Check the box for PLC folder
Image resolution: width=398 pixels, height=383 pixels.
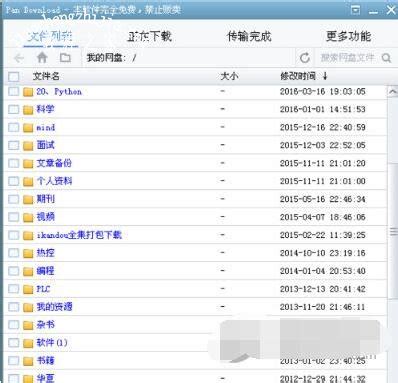tap(14, 289)
